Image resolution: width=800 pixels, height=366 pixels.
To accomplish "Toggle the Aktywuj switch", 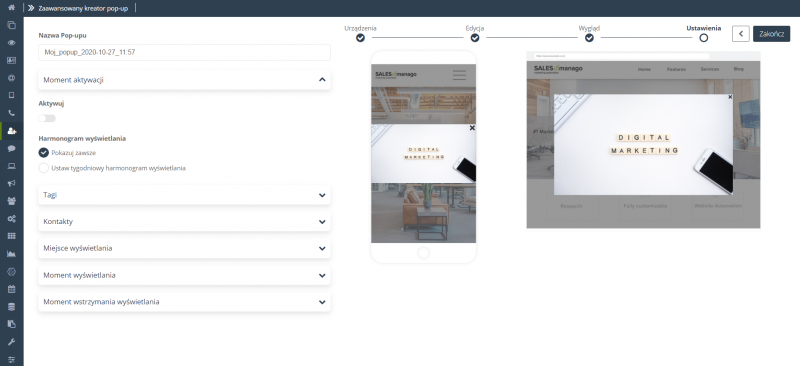I will (47, 118).
